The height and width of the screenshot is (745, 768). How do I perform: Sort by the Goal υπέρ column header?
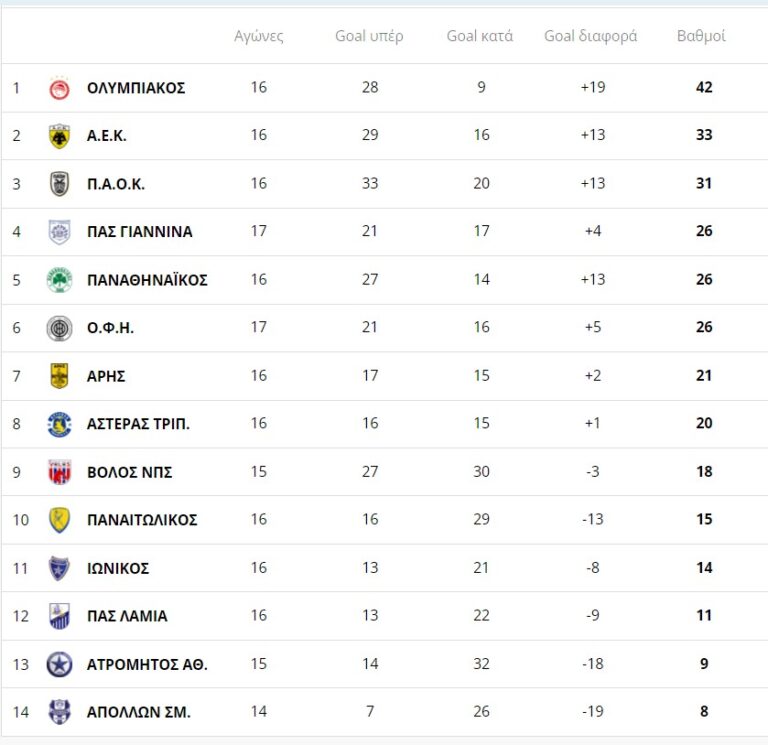coord(369,36)
